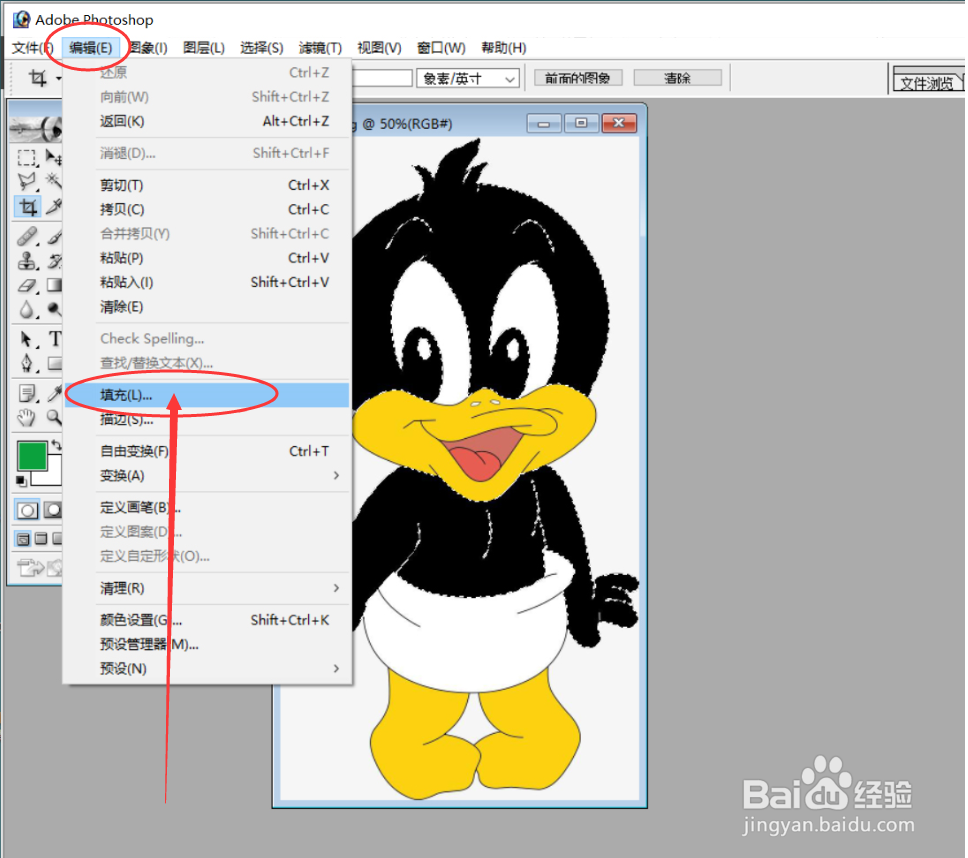Select the Eraser tool
The width and height of the screenshot is (968, 858).
point(27,285)
